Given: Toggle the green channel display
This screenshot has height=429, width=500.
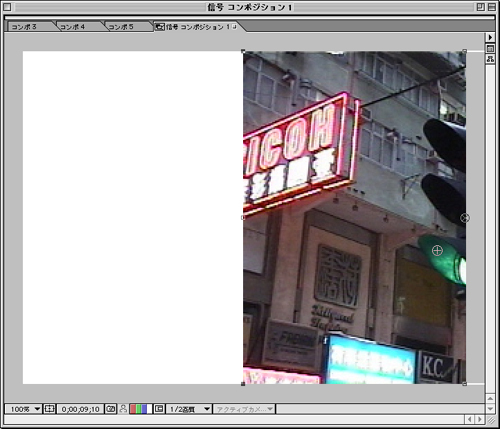Looking at the screenshot, I should point(138,409).
